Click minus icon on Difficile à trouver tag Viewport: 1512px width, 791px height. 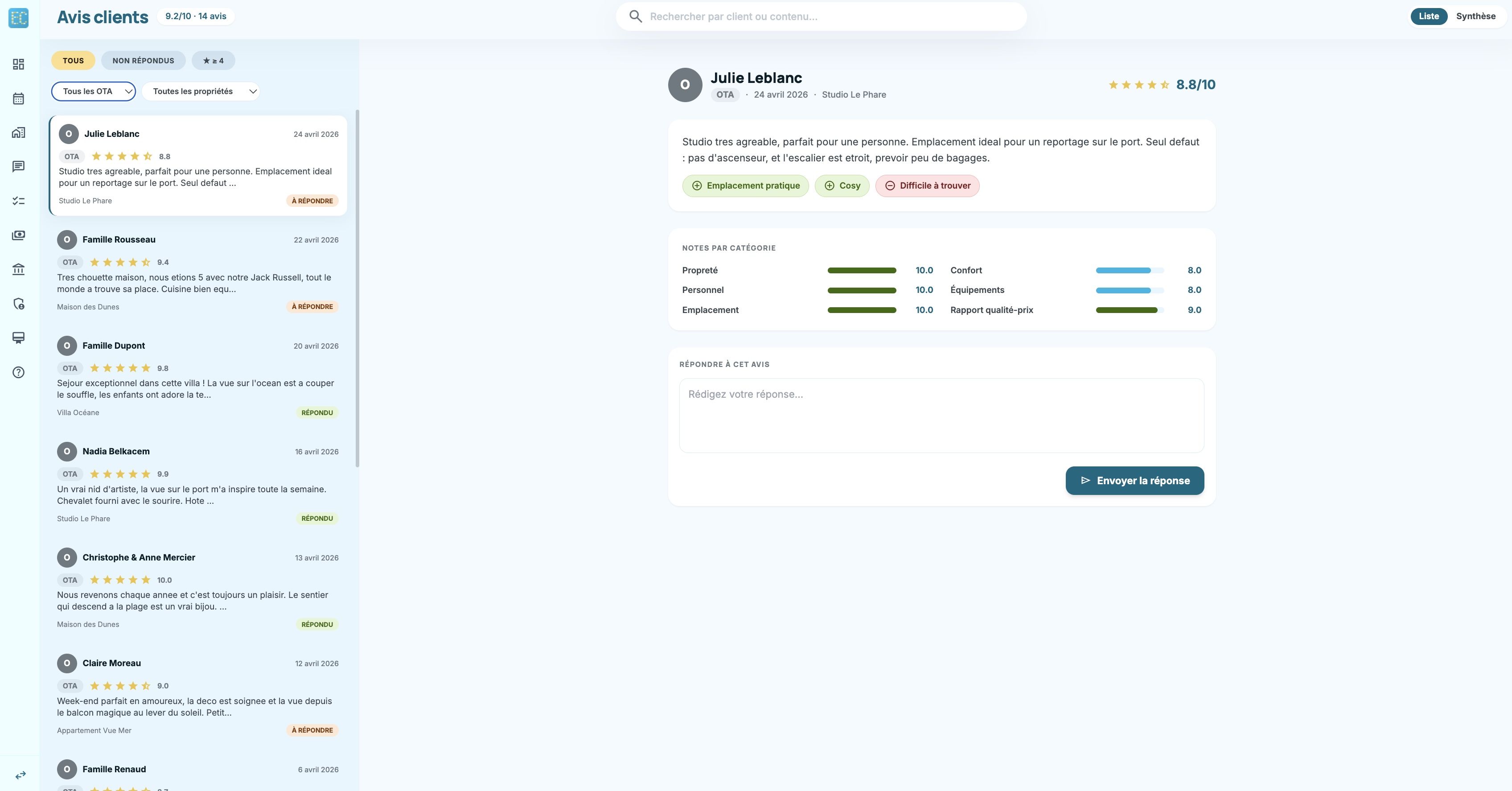890,185
